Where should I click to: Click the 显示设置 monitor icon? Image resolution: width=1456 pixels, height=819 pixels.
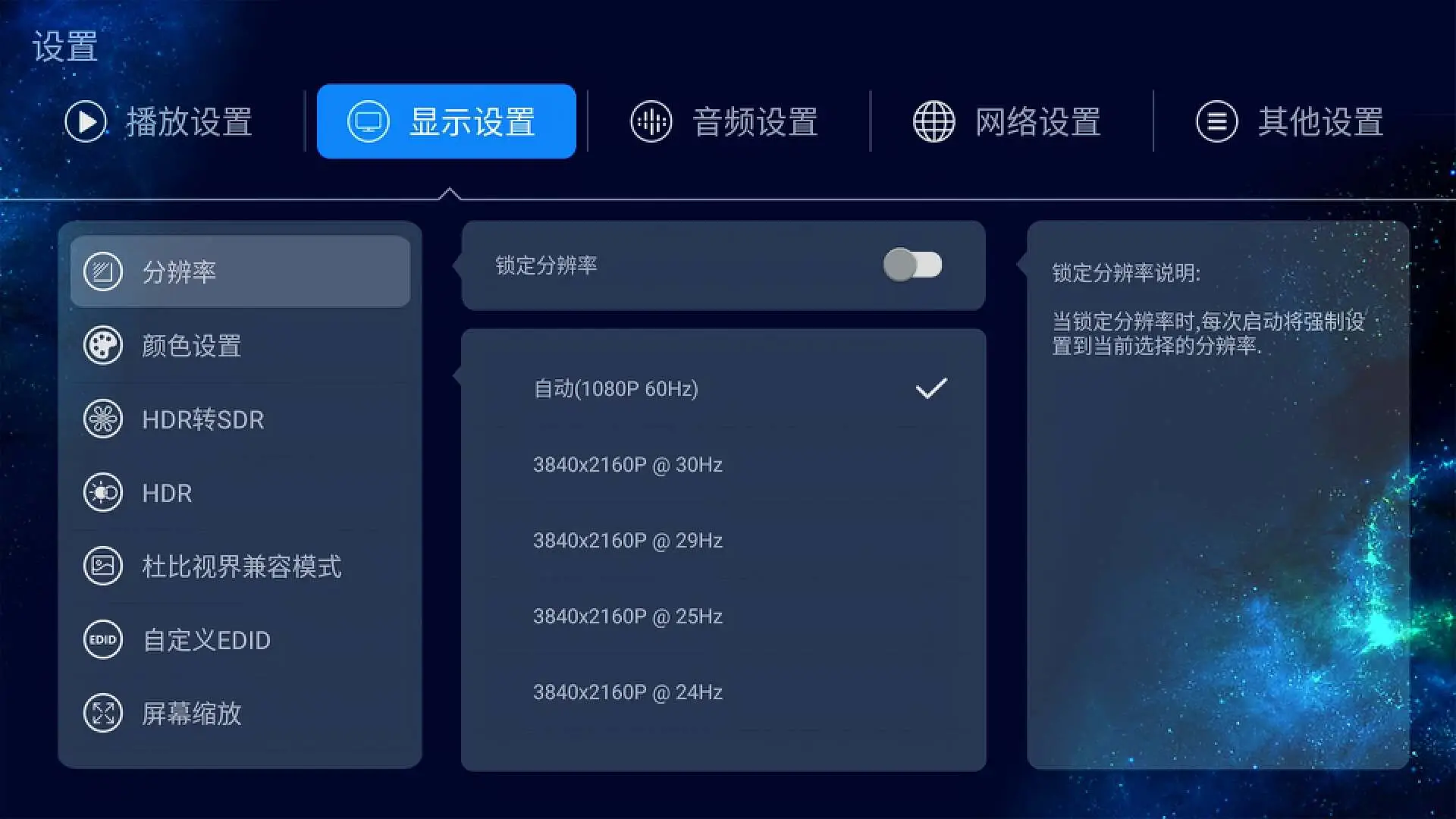(367, 122)
